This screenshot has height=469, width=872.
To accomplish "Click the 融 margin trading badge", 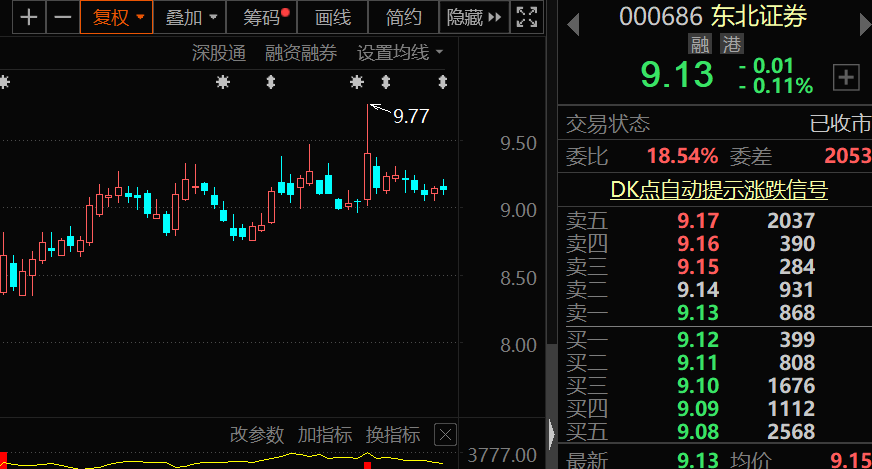I will [701, 44].
